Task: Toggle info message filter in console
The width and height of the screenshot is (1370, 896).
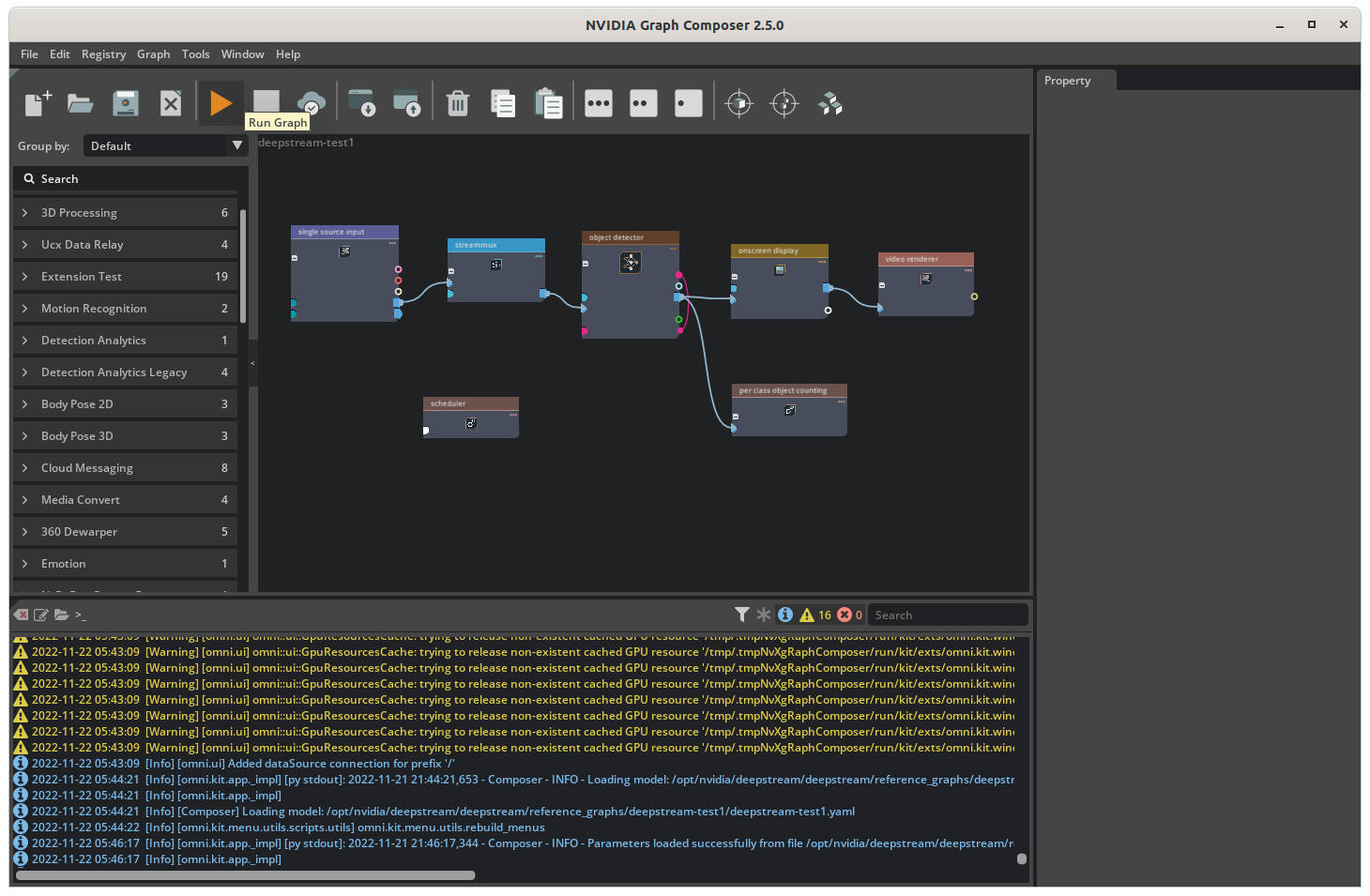Action: [x=785, y=615]
